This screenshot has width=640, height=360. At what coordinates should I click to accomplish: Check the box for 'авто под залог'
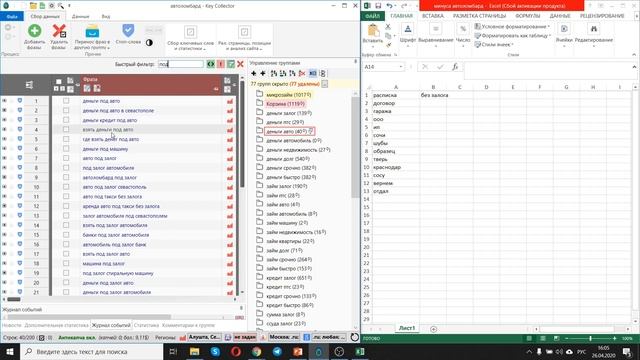[x=66, y=158]
